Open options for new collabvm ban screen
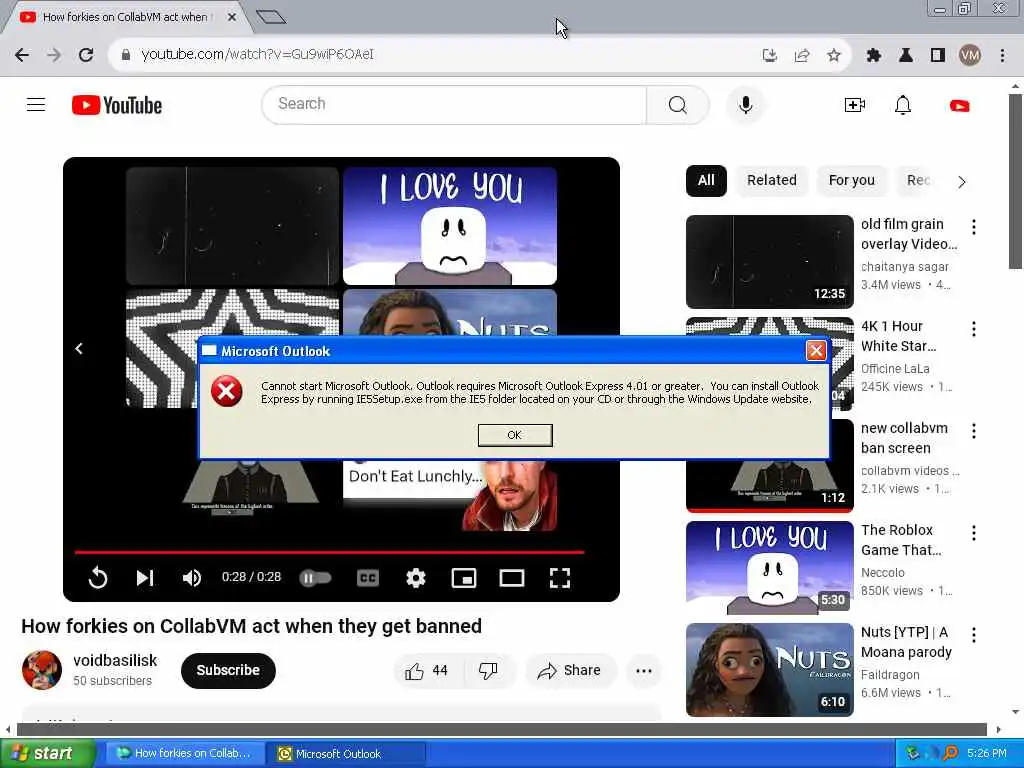This screenshot has height=768, width=1024. pyautogui.click(x=974, y=430)
